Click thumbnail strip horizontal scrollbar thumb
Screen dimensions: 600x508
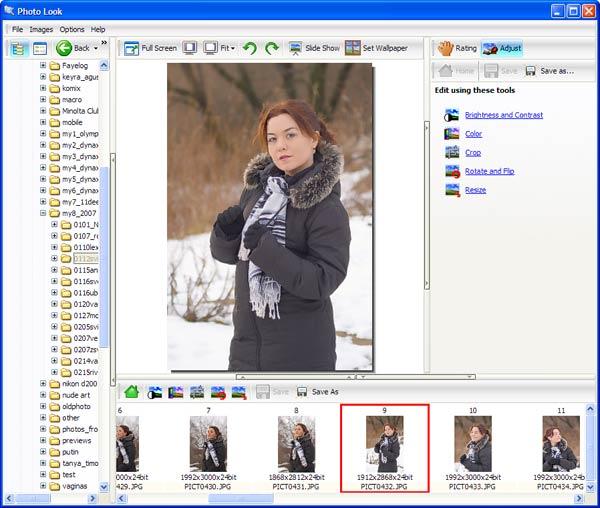click(241, 498)
